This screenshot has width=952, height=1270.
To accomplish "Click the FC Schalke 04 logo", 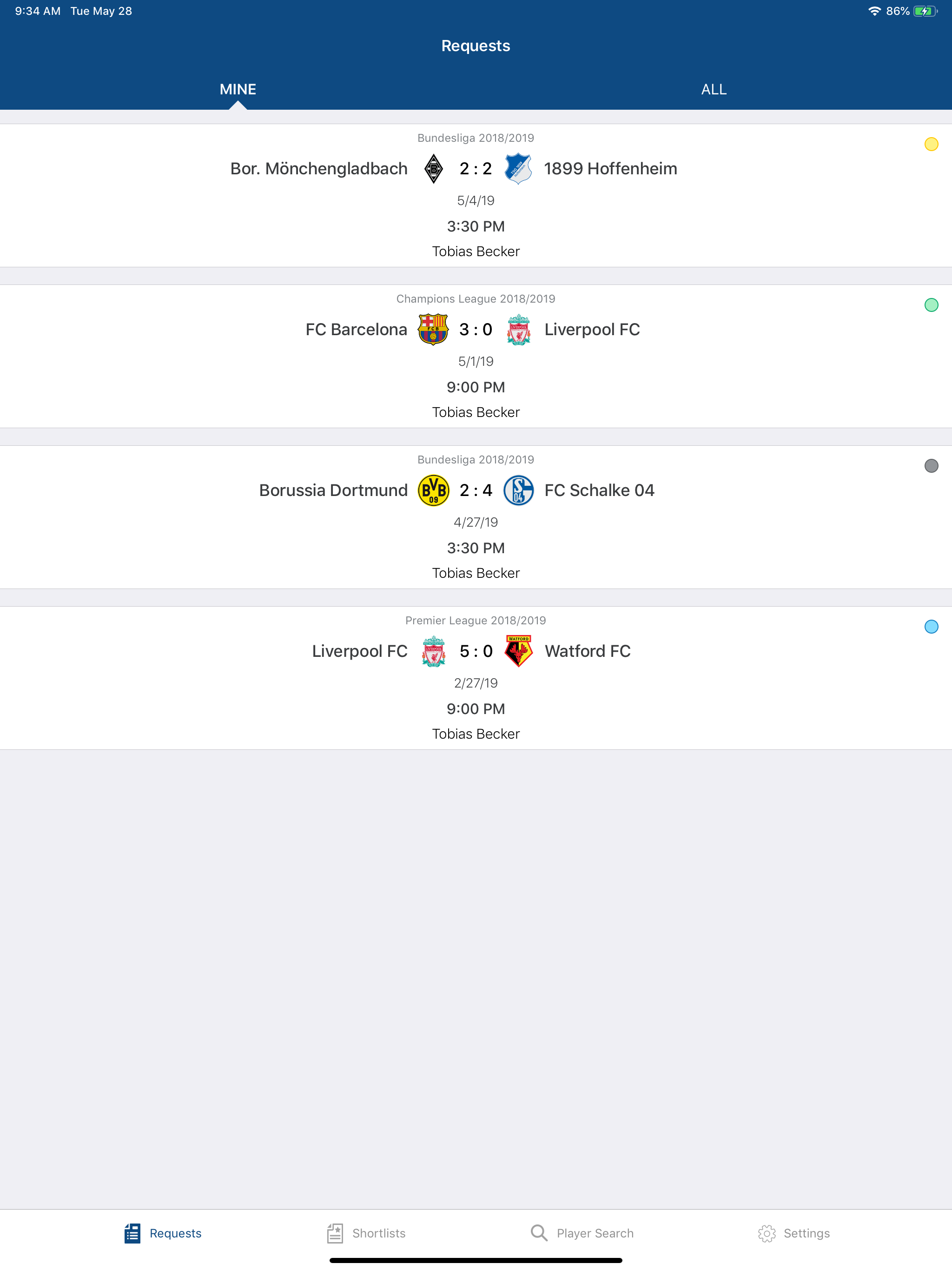I will (x=518, y=490).
